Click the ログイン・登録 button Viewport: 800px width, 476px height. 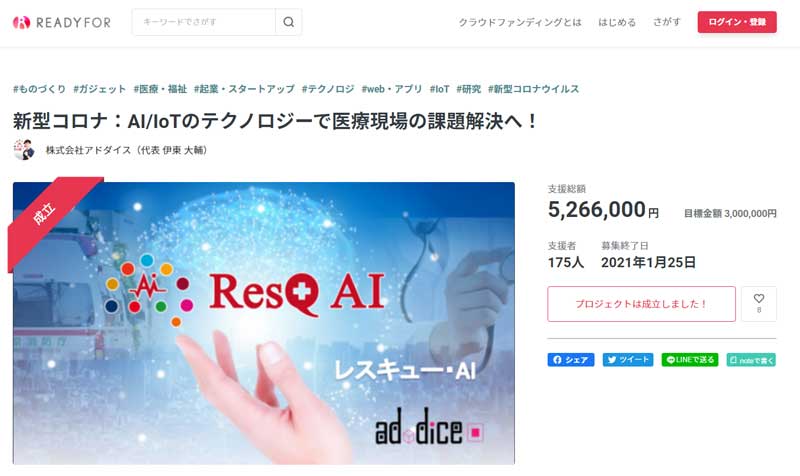click(x=737, y=22)
